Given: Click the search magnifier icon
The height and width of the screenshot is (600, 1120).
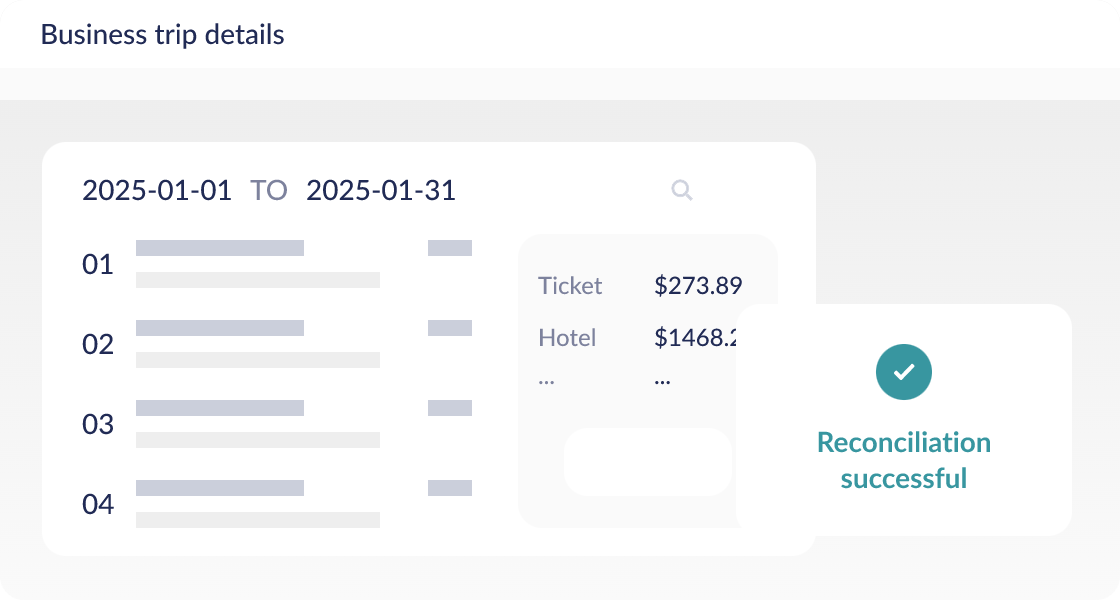Looking at the screenshot, I should (681, 190).
